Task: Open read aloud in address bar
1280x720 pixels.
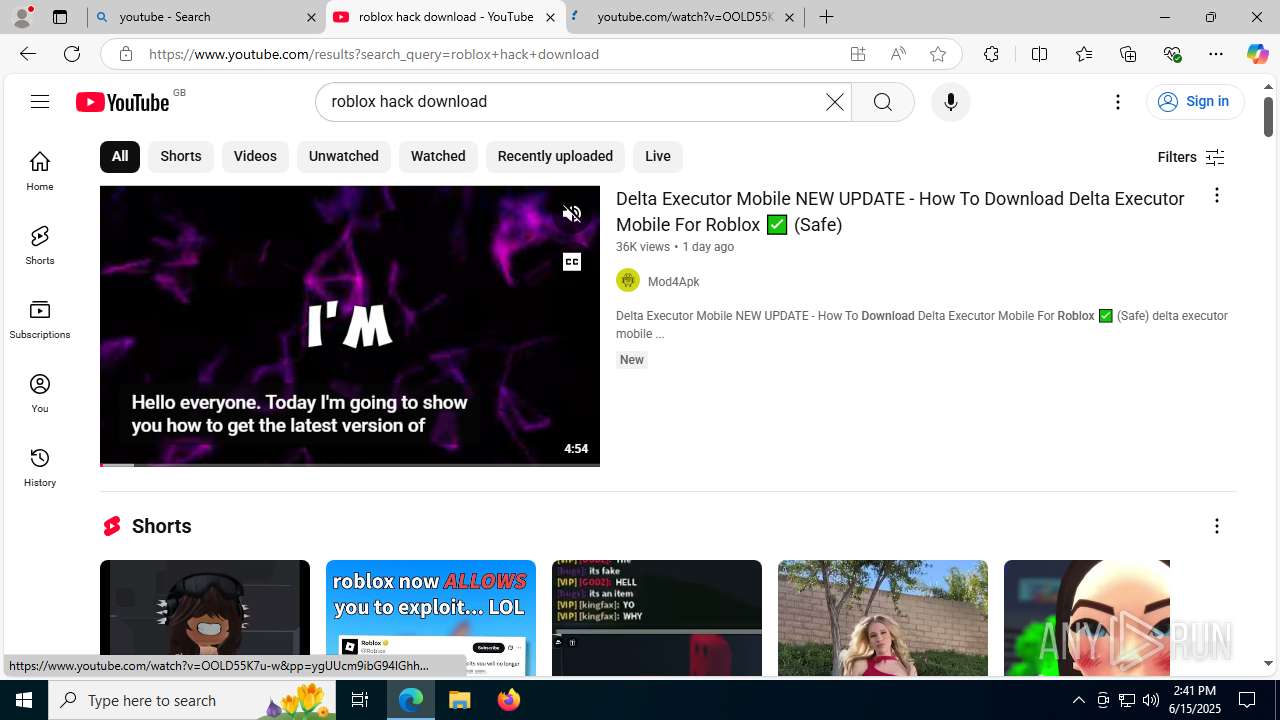Action: pyautogui.click(x=898, y=54)
